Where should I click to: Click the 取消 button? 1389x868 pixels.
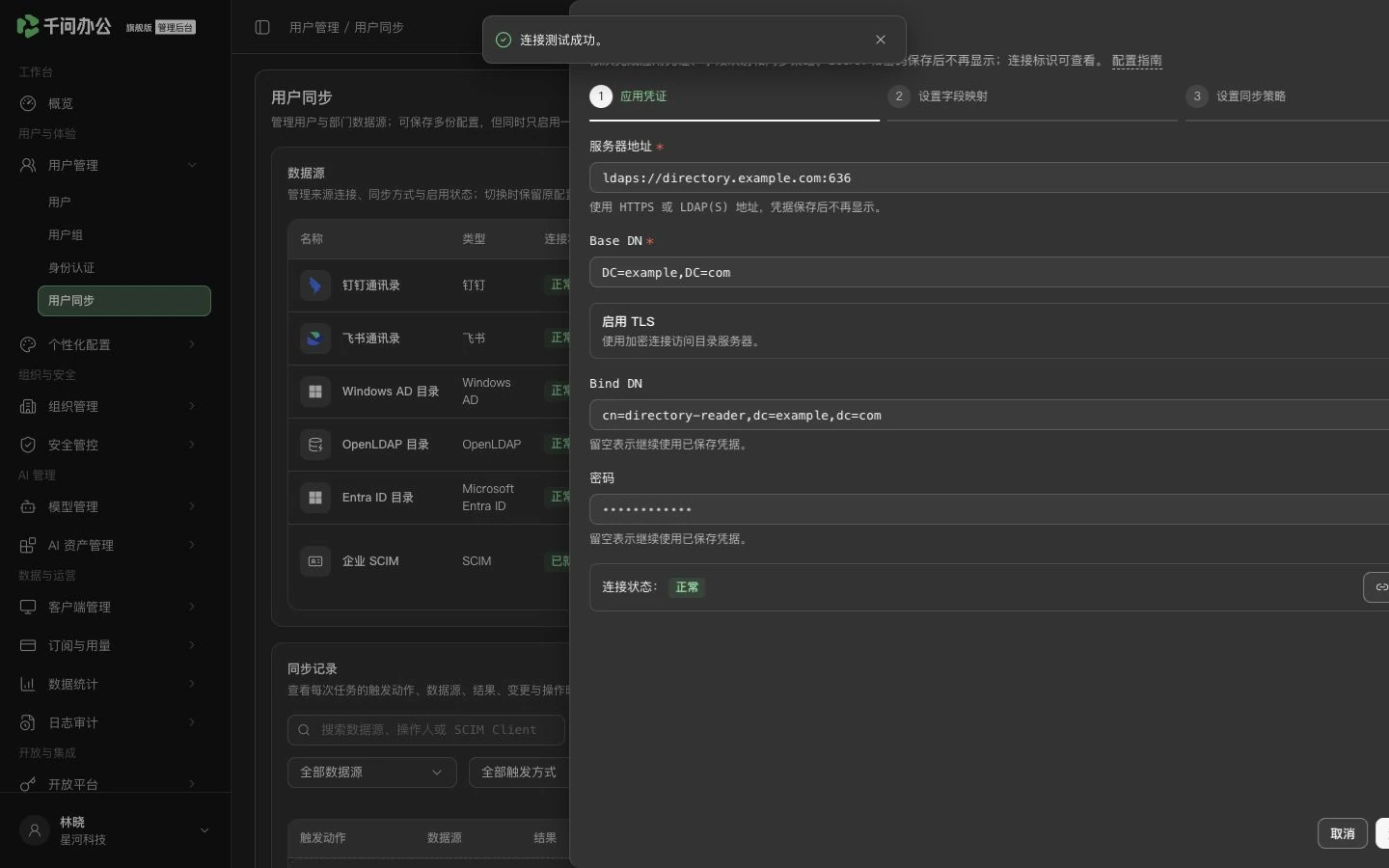1343,833
